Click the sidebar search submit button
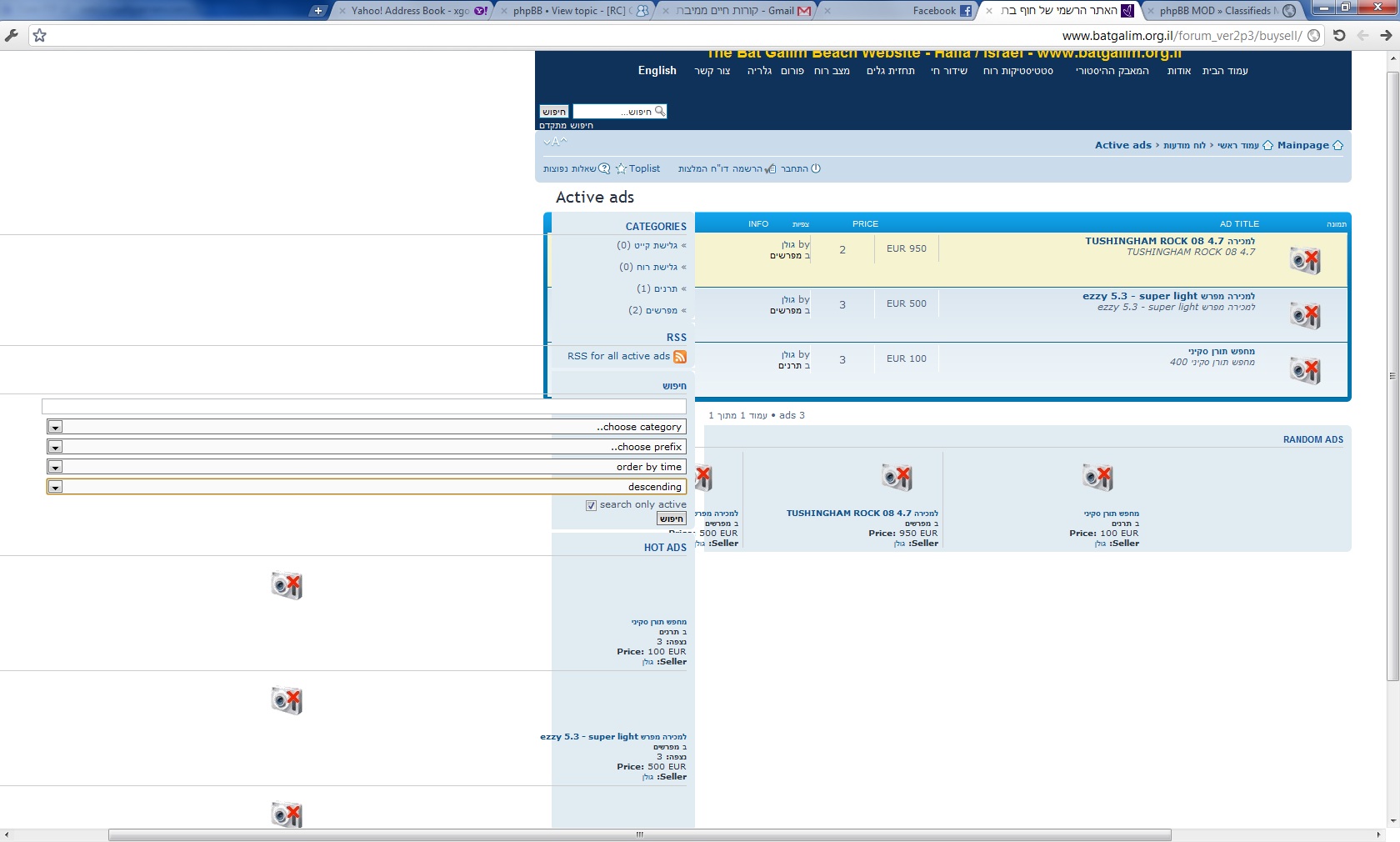 [672, 519]
